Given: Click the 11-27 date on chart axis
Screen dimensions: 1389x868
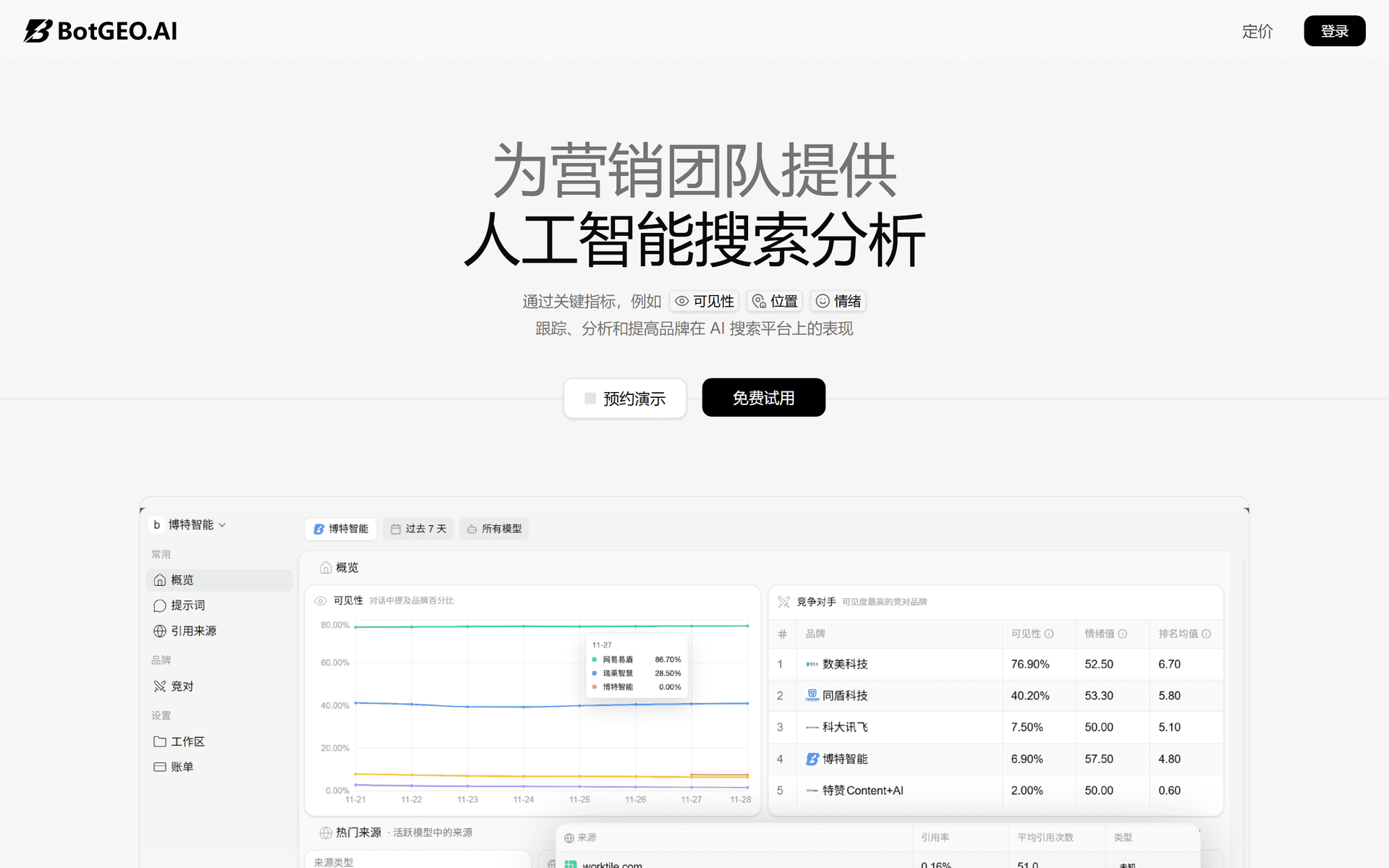Looking at the screenshot, I should click(x=691, y=799).
